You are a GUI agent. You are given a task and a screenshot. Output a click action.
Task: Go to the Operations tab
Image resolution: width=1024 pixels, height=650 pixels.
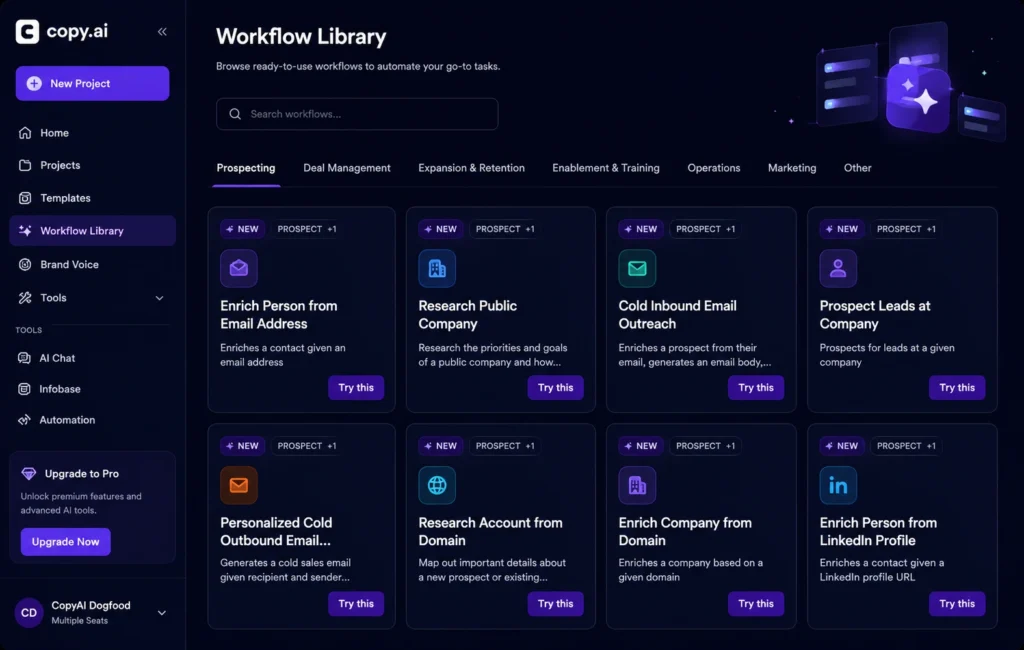coord(714,168)
